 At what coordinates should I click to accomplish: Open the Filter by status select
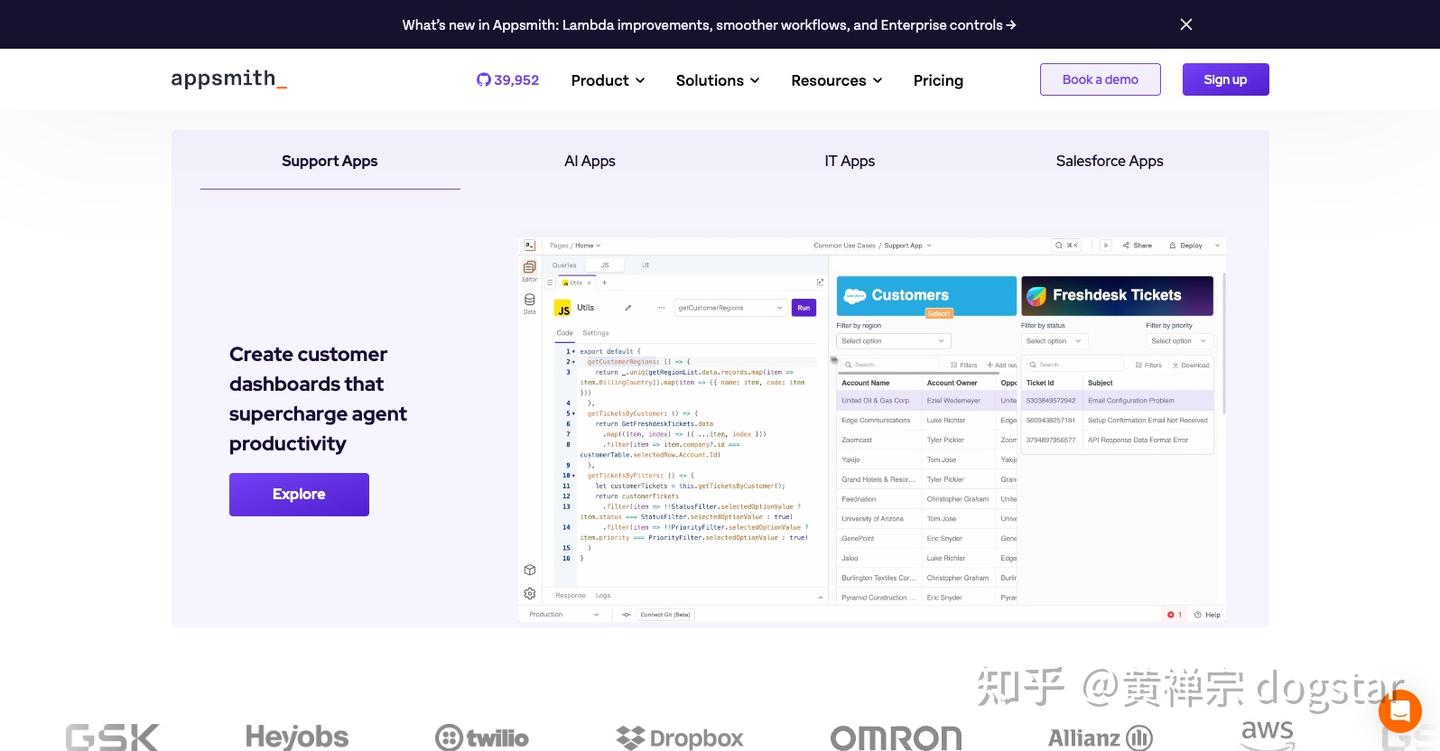click(x=1056, y=341)
